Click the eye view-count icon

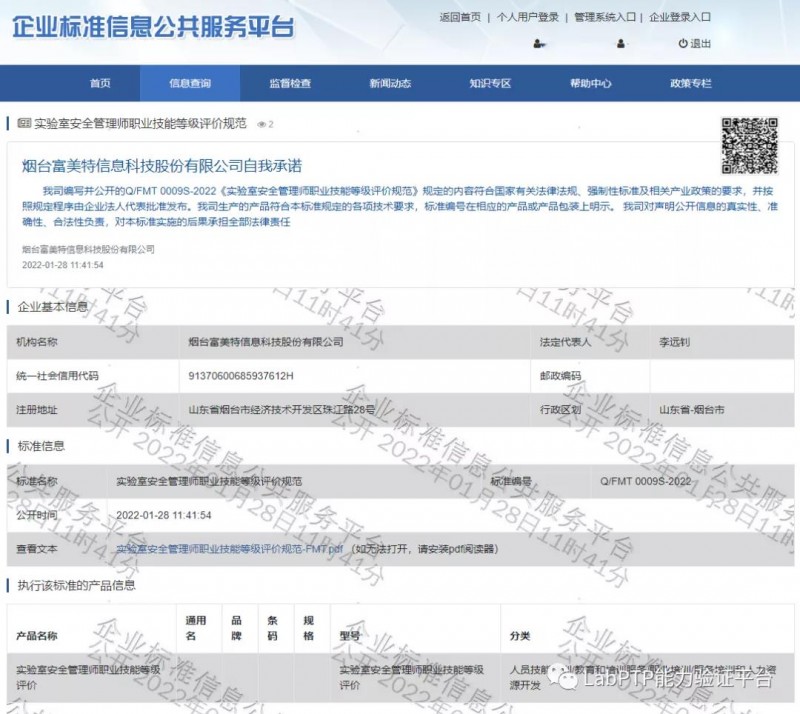click(262, 124)
